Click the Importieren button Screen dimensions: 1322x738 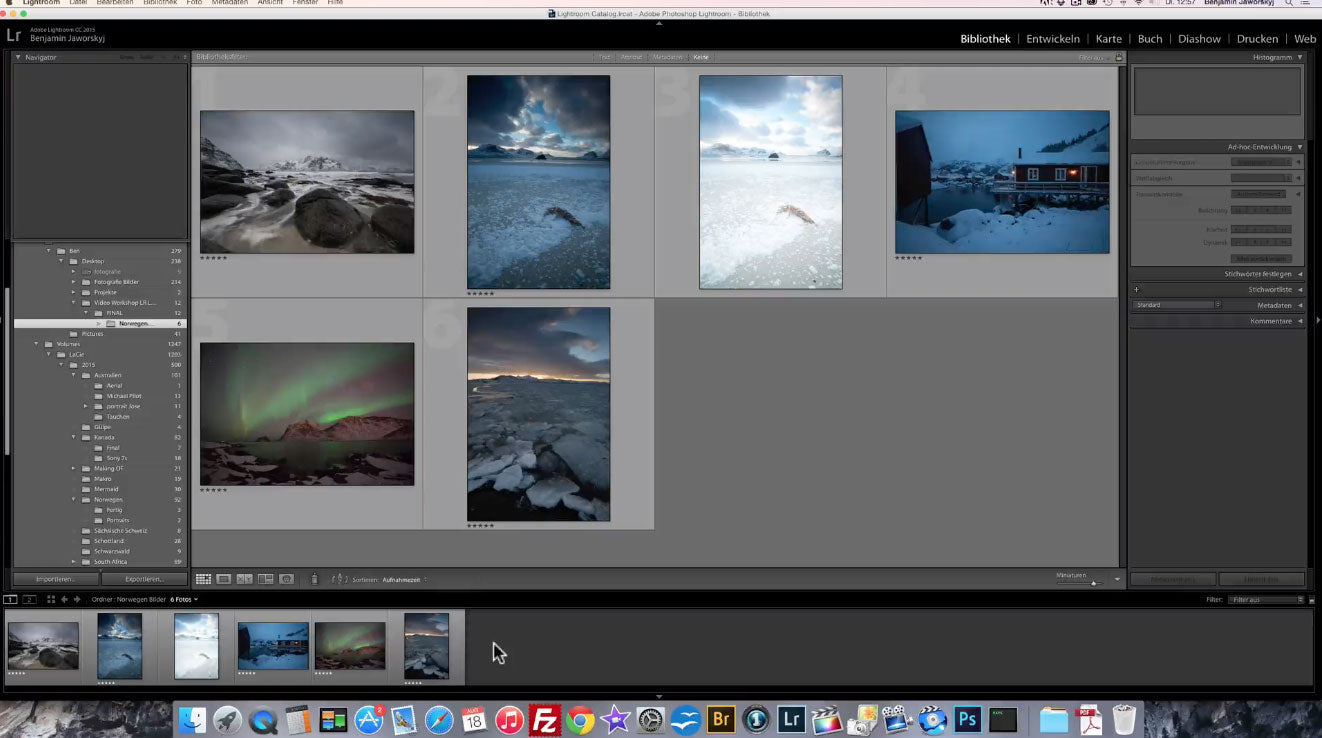tap(56, 579)
